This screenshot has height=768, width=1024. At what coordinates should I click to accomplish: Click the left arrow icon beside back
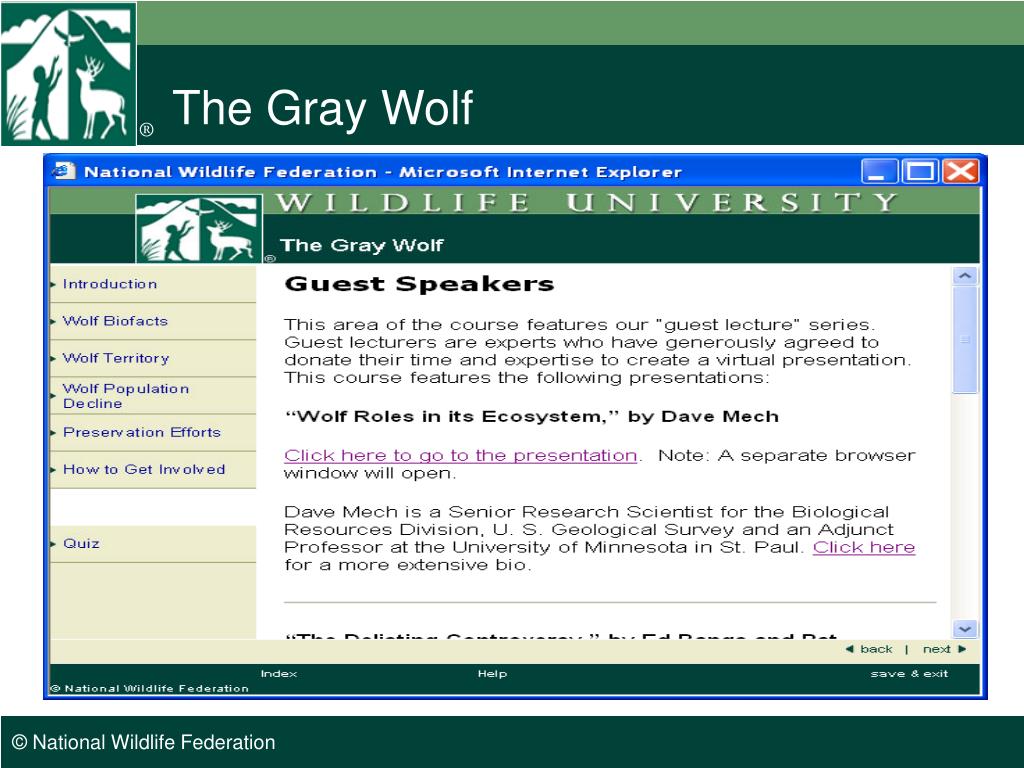point(850,649)
